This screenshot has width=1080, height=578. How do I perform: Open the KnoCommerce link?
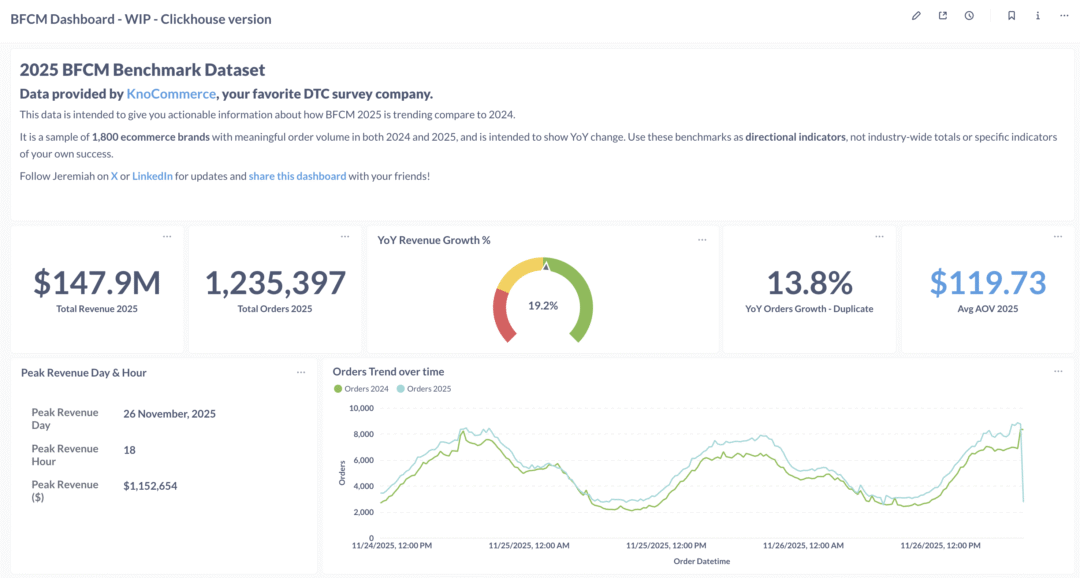(171, 94)
